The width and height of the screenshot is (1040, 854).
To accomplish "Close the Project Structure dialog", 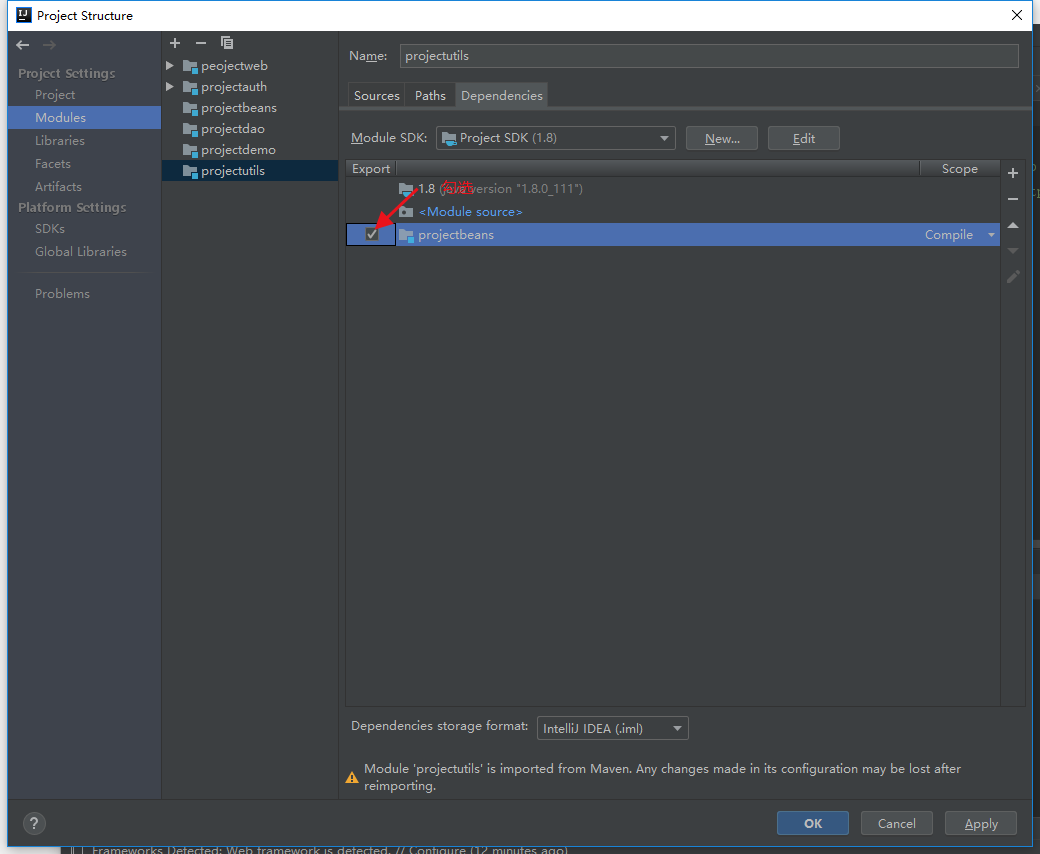I will (x=1017, y=15).
